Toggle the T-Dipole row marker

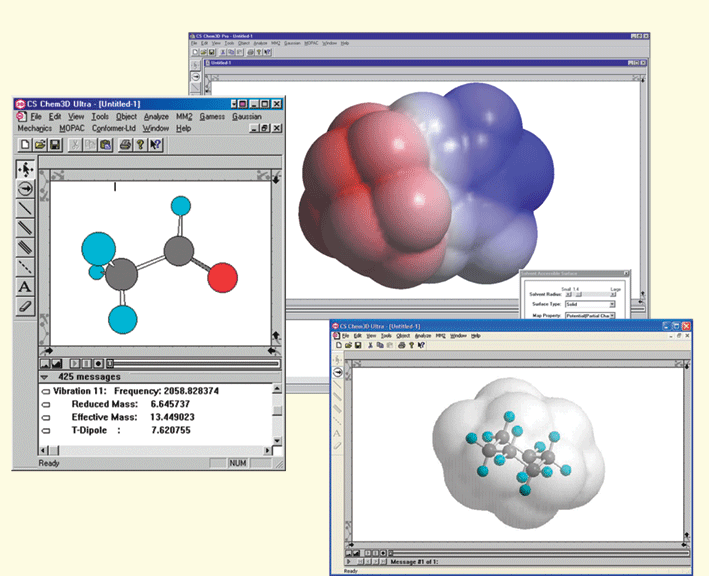pos(46,431)
